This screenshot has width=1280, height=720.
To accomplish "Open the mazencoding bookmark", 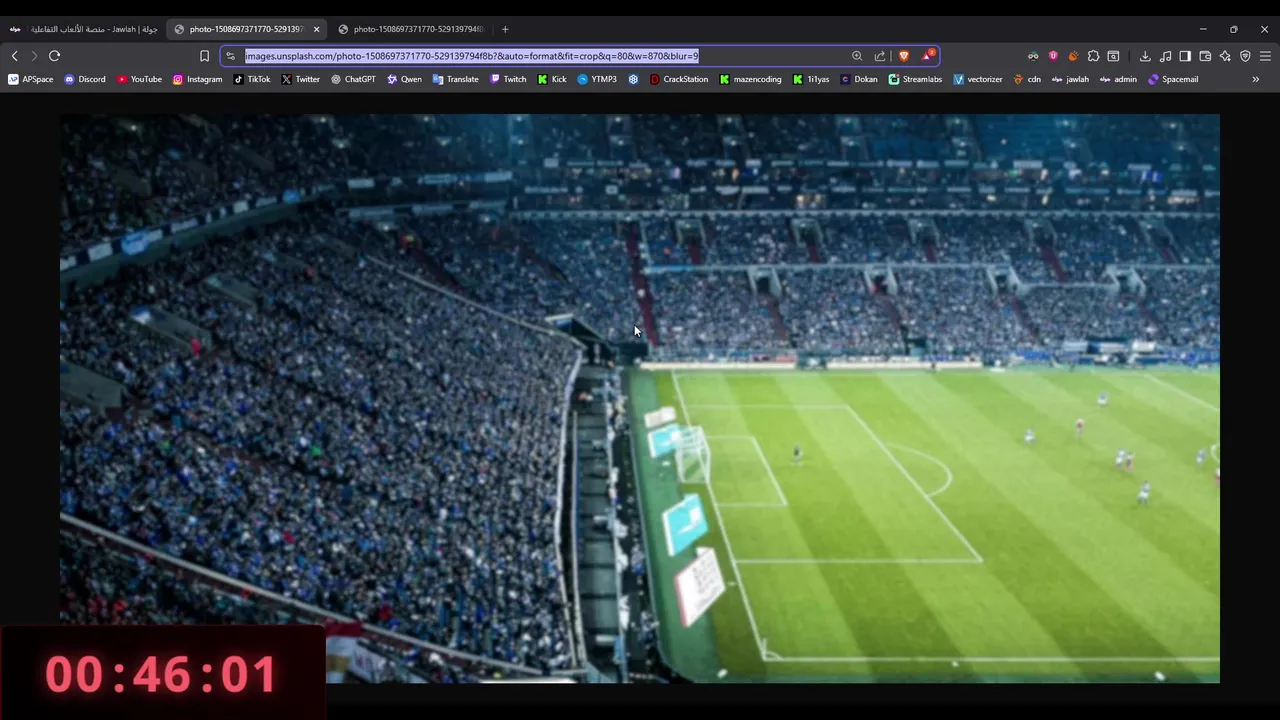I will coord(750,79).
